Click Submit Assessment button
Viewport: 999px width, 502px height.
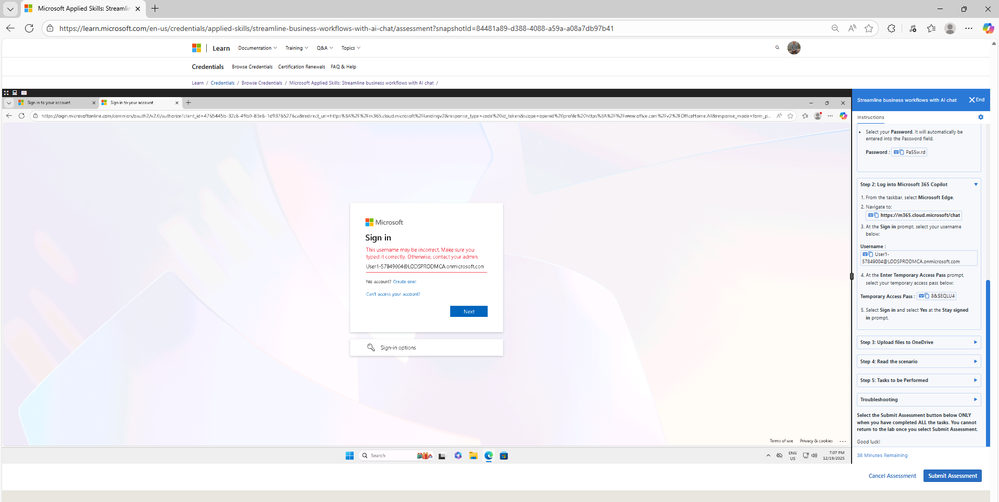coord(952,476)
